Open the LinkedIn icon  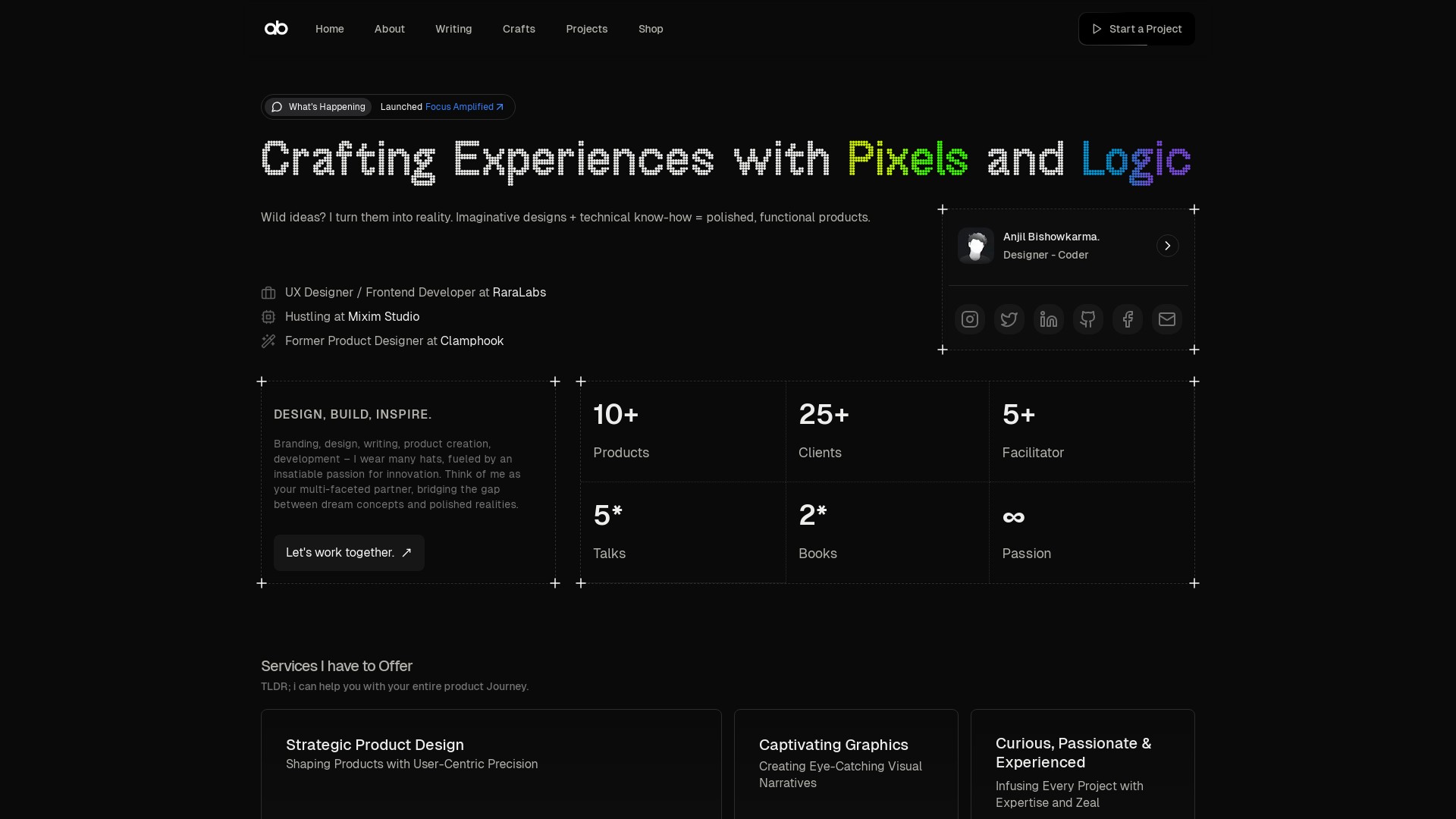[1048, 319]
